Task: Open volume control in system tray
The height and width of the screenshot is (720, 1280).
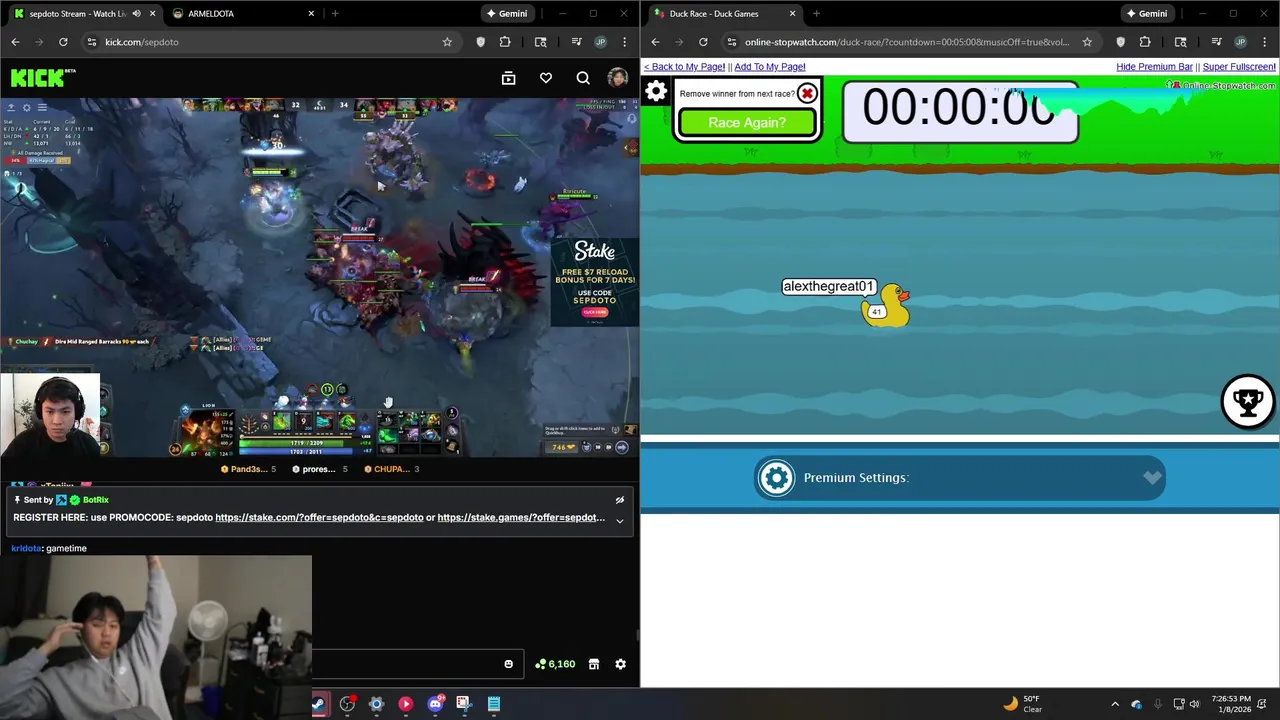Action: tap(1195, 704)
